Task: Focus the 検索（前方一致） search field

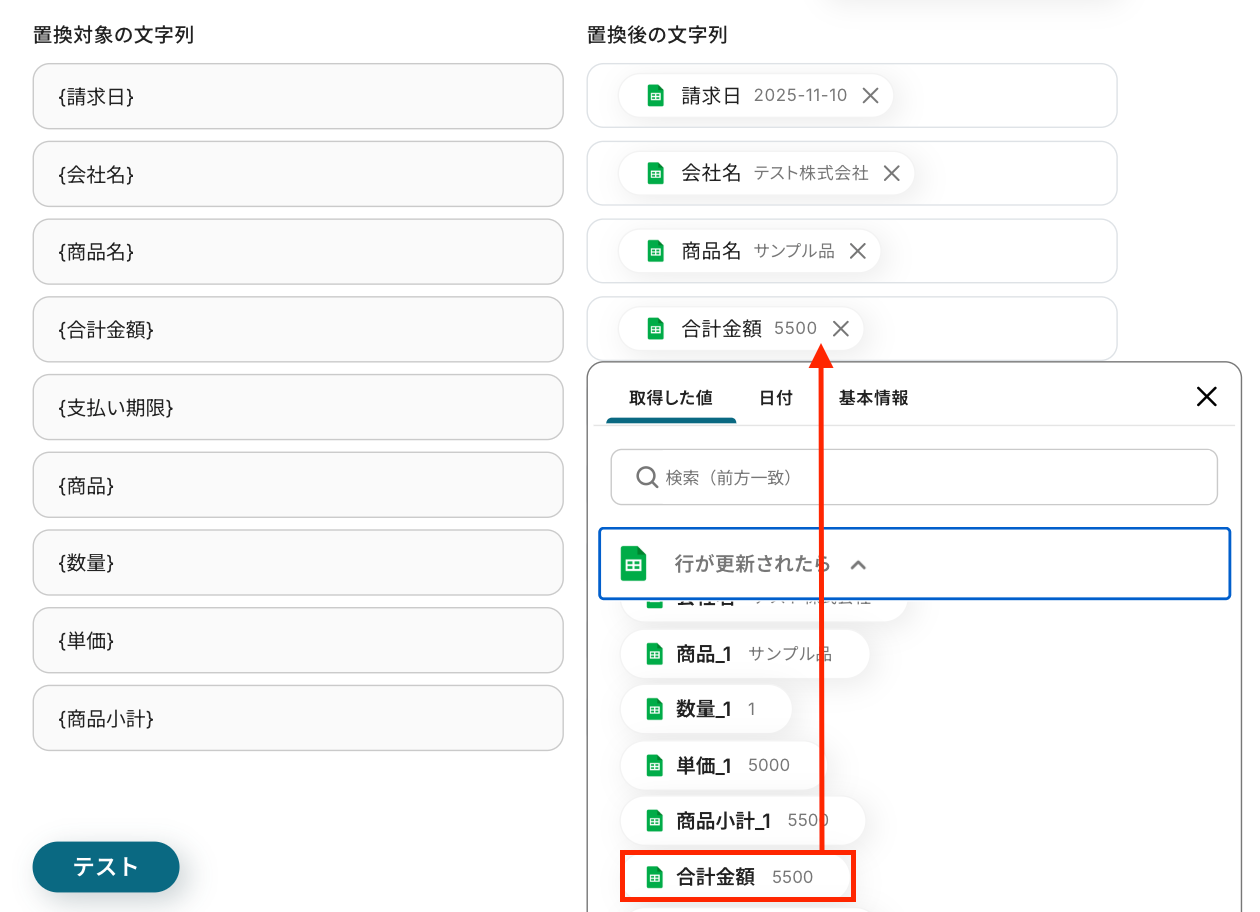Action: tap(914, 477)
